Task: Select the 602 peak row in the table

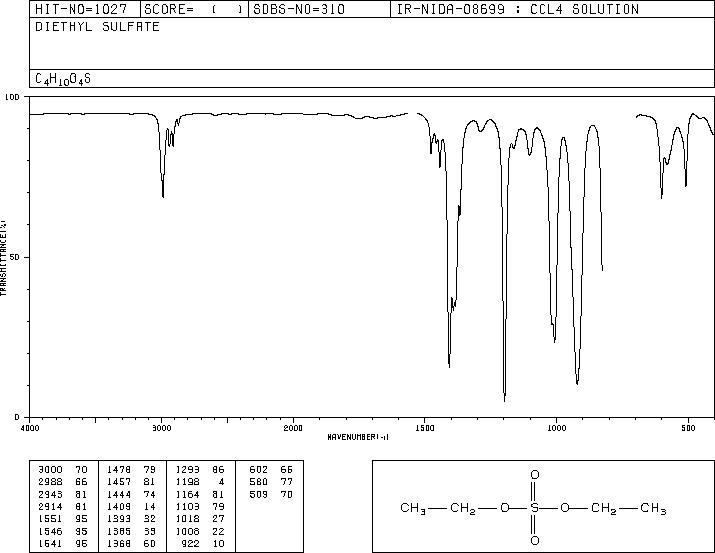Action: [x=271, y=470]
